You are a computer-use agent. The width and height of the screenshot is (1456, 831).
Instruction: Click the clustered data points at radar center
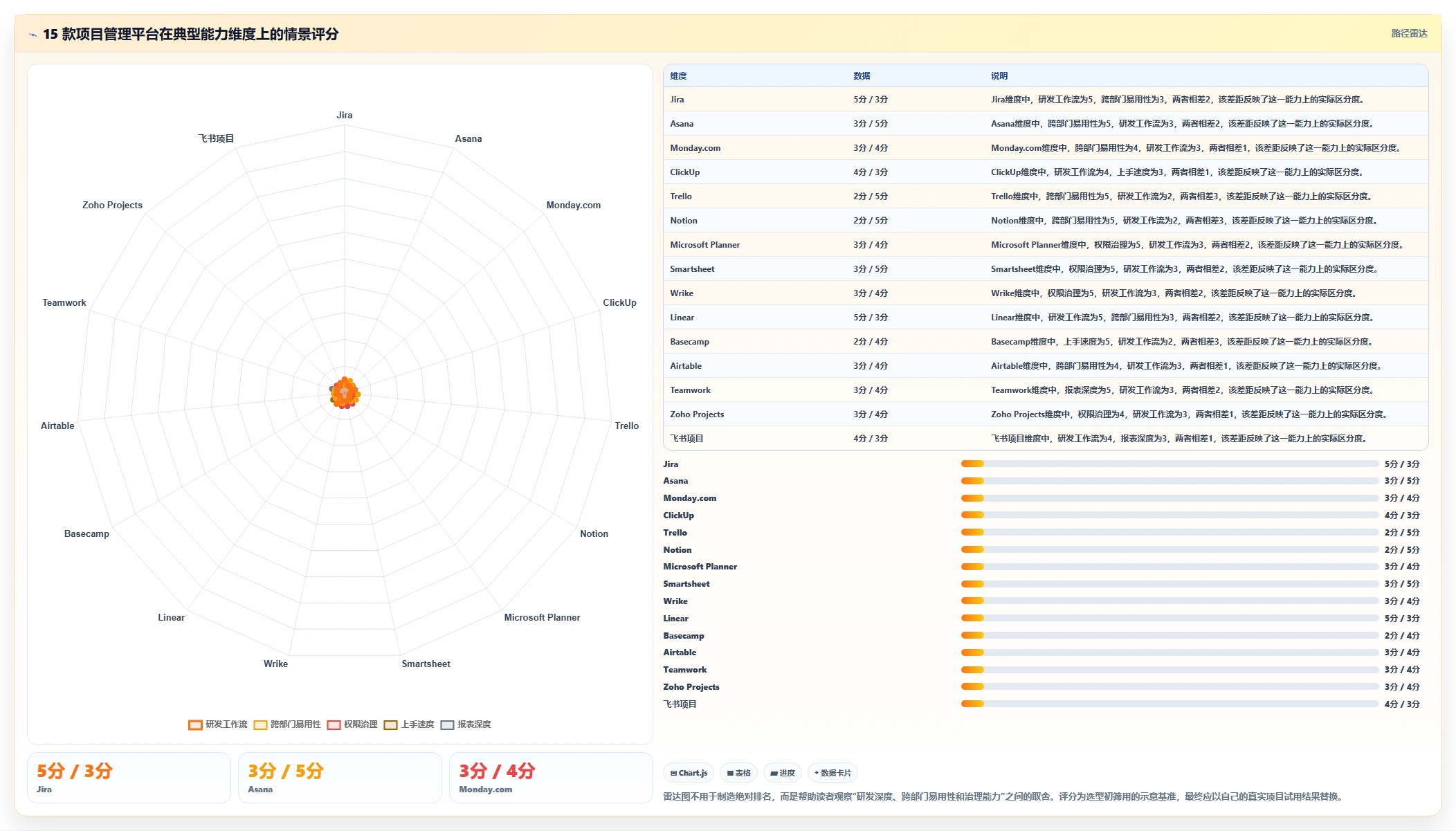(345, 393)
